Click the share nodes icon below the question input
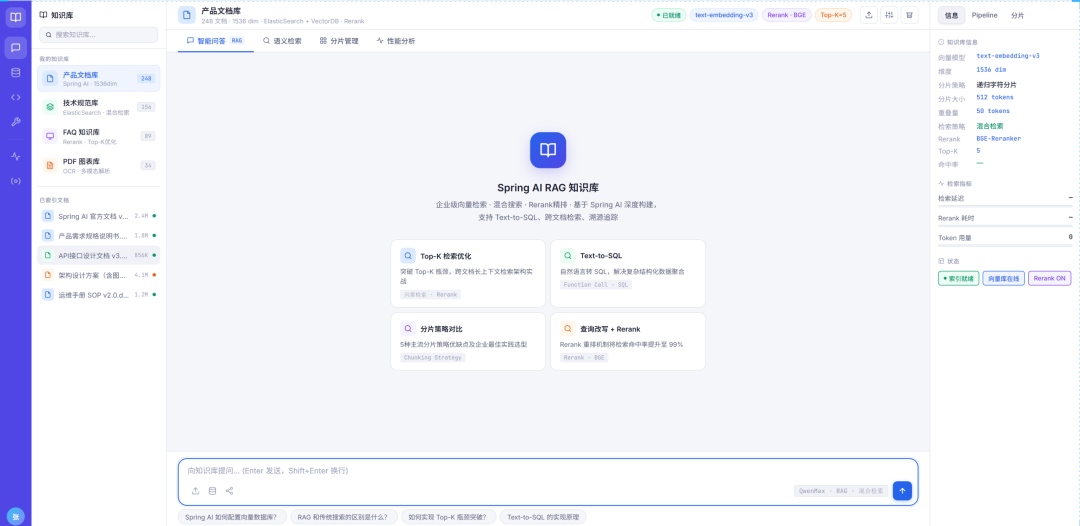The image size is (1080, 526). point(229,491)
